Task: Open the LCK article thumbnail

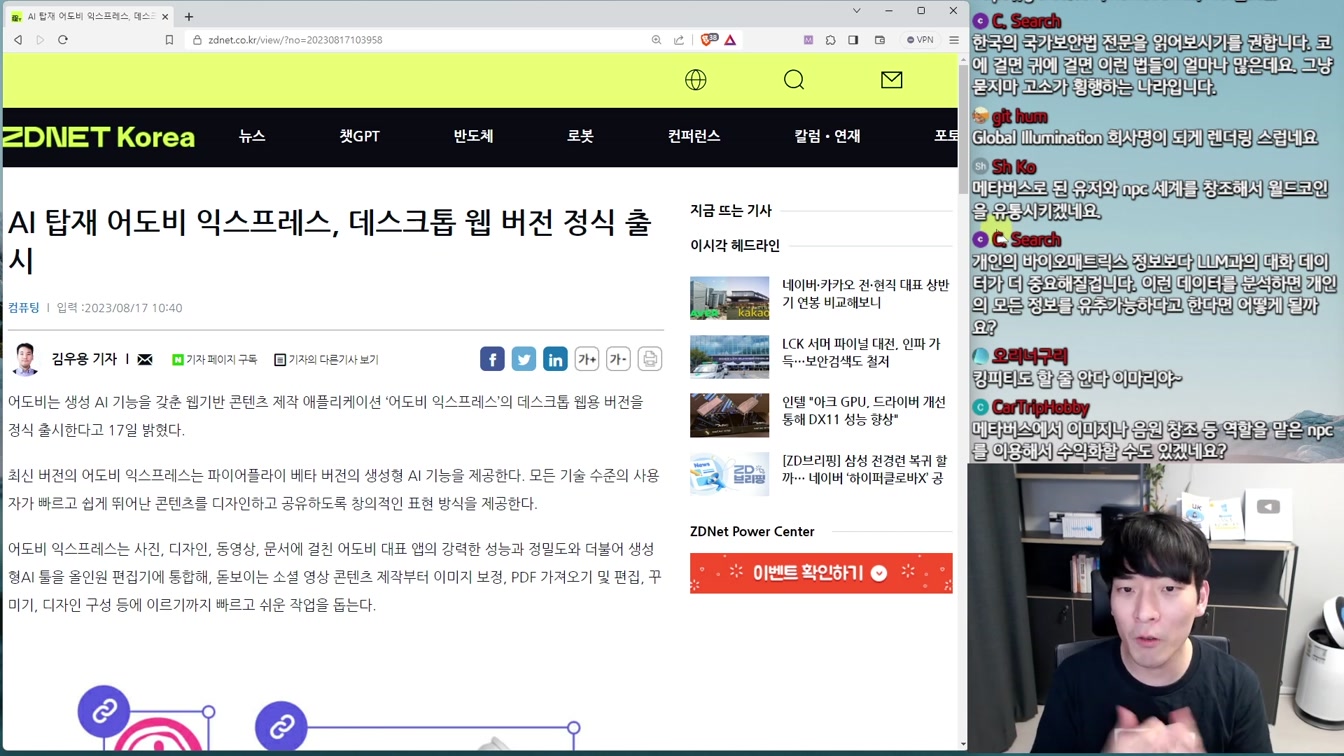Action: [x=729, y=356]
